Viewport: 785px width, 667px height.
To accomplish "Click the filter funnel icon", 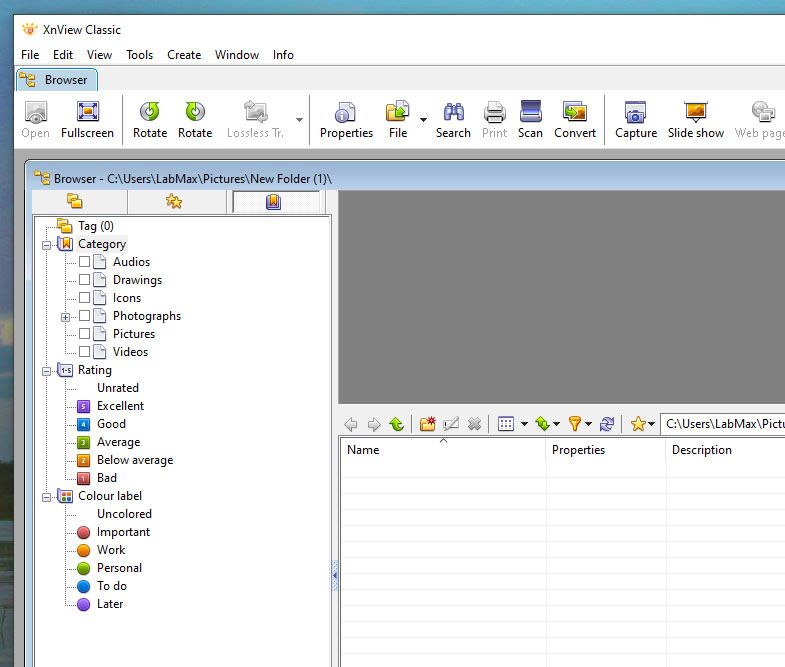I will point(575,424).
